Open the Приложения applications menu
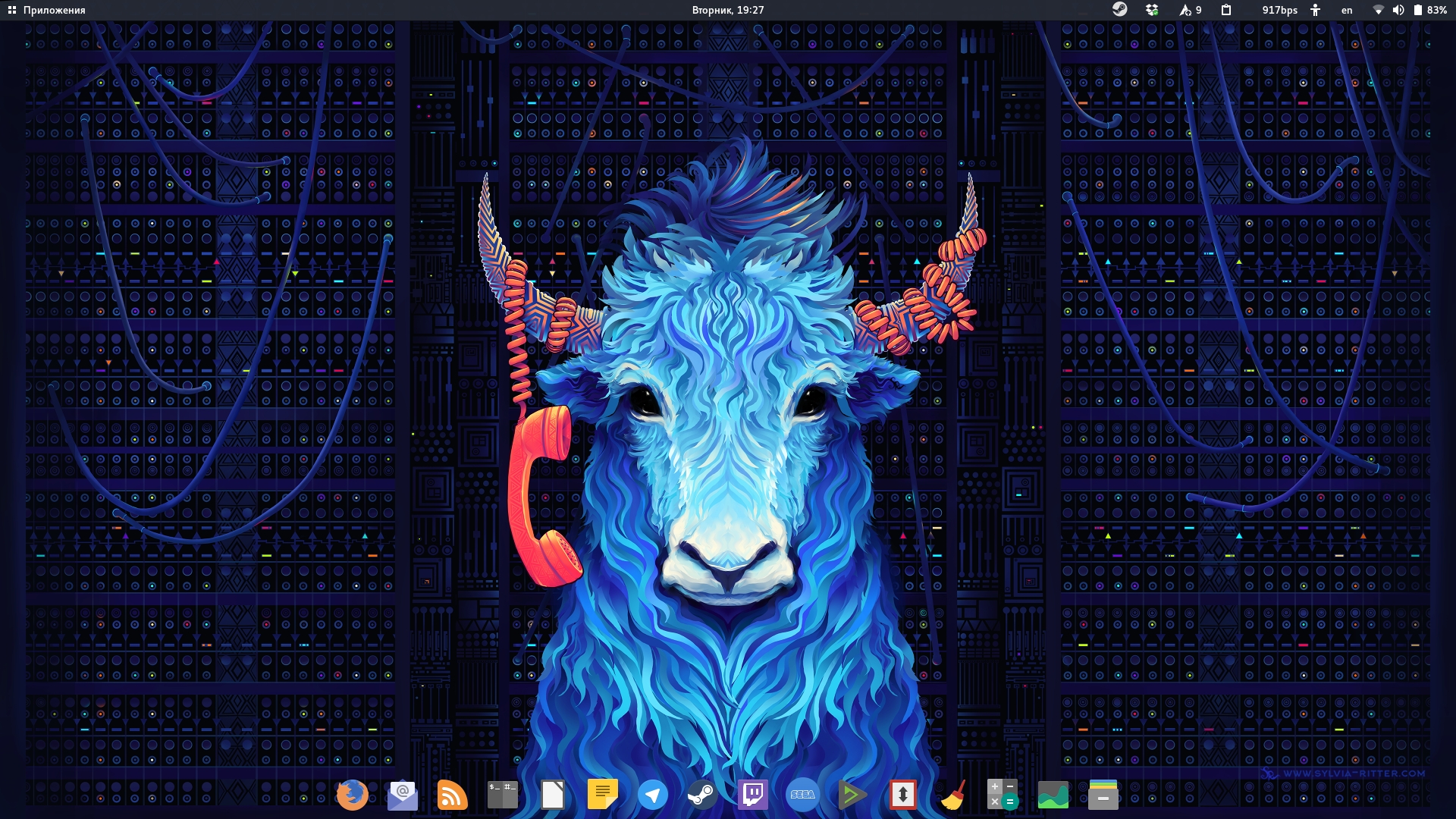 tap(46, 10)
